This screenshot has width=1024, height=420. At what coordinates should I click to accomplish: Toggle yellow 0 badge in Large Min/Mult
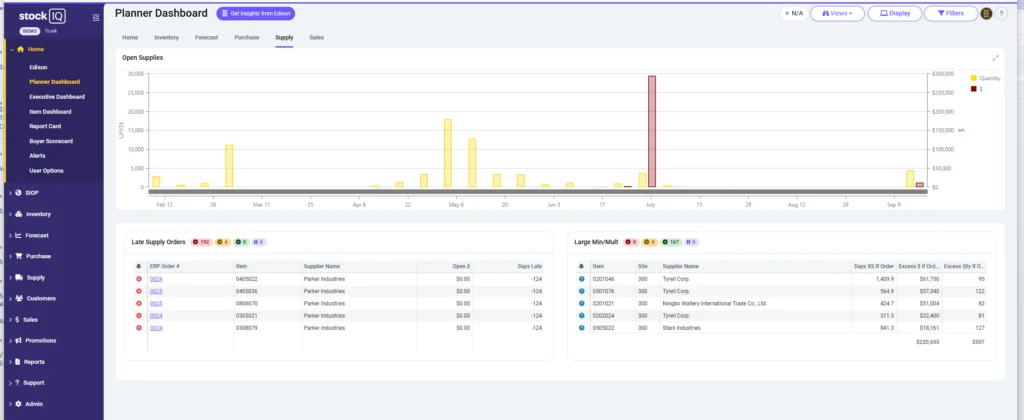click(650, 242)
